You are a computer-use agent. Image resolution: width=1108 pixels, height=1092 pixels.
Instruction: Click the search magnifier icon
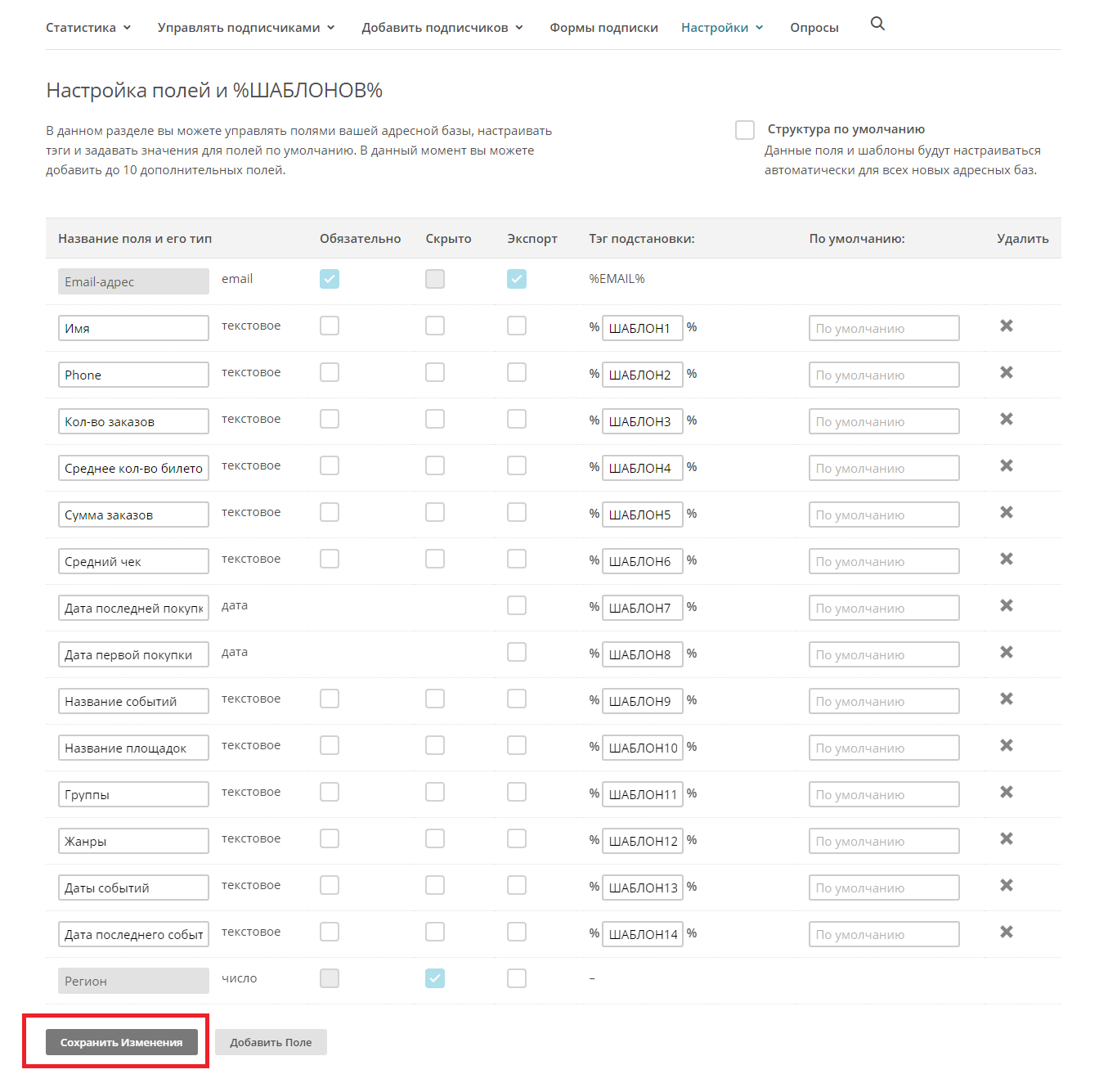coord(877,24)
